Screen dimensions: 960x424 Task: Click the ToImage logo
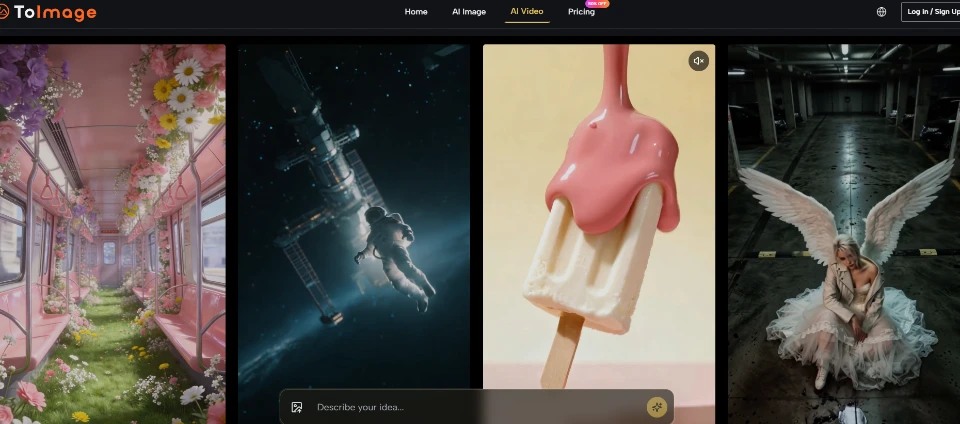pyautogui.click(x=48, y=12)
